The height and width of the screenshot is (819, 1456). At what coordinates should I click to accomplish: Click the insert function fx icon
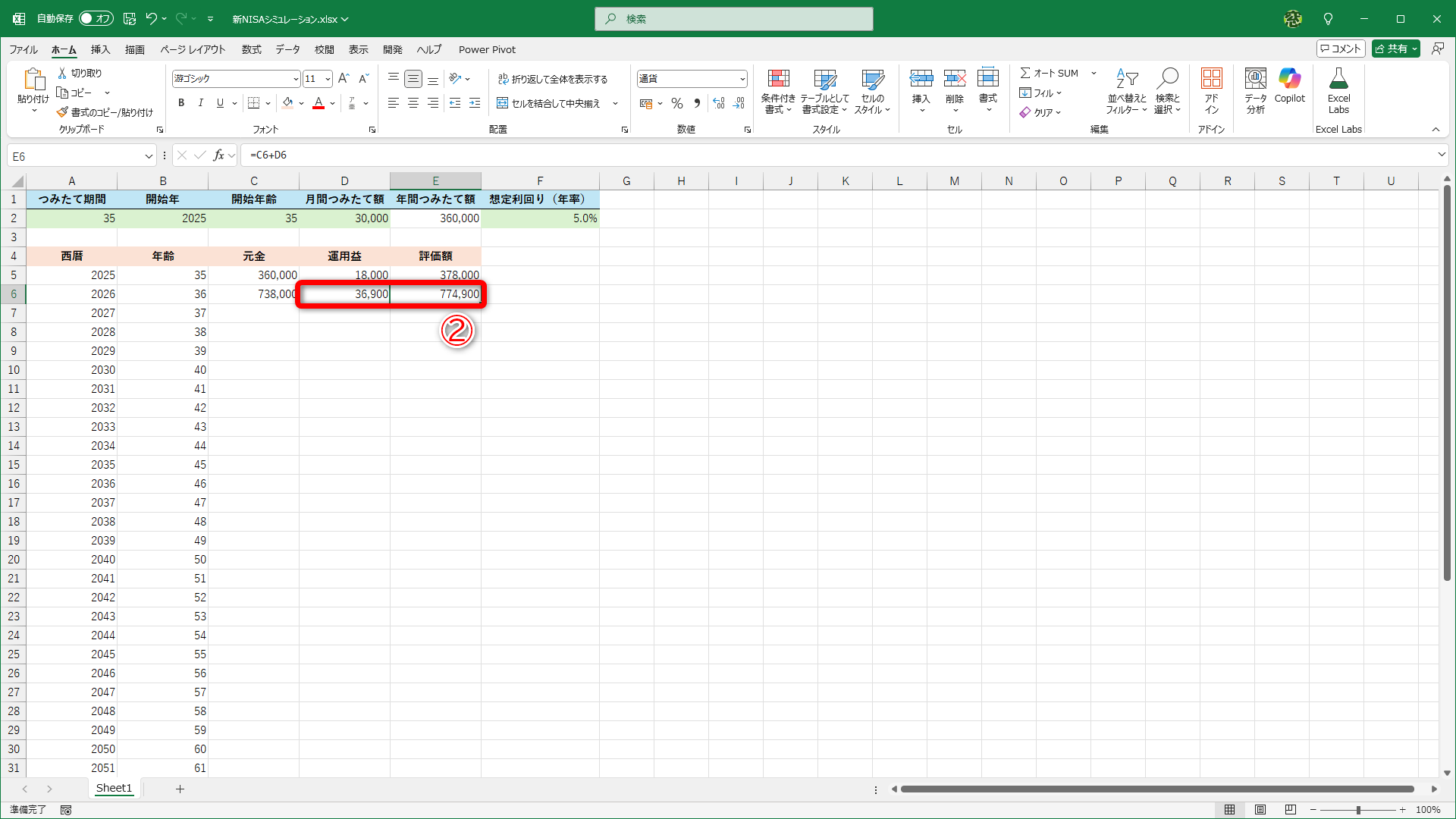click(219, 155)
